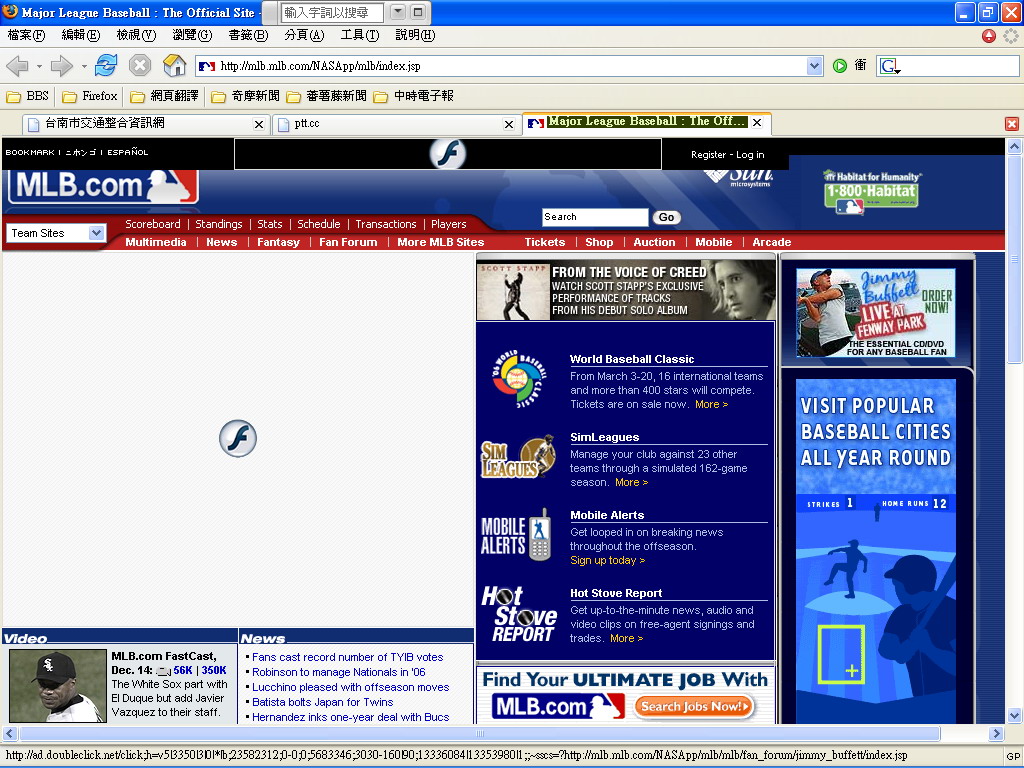Image resolution: width=1024 pixels, height=768 pixels.
Task: Click the browser Reload button
Action: click(106, 66)
